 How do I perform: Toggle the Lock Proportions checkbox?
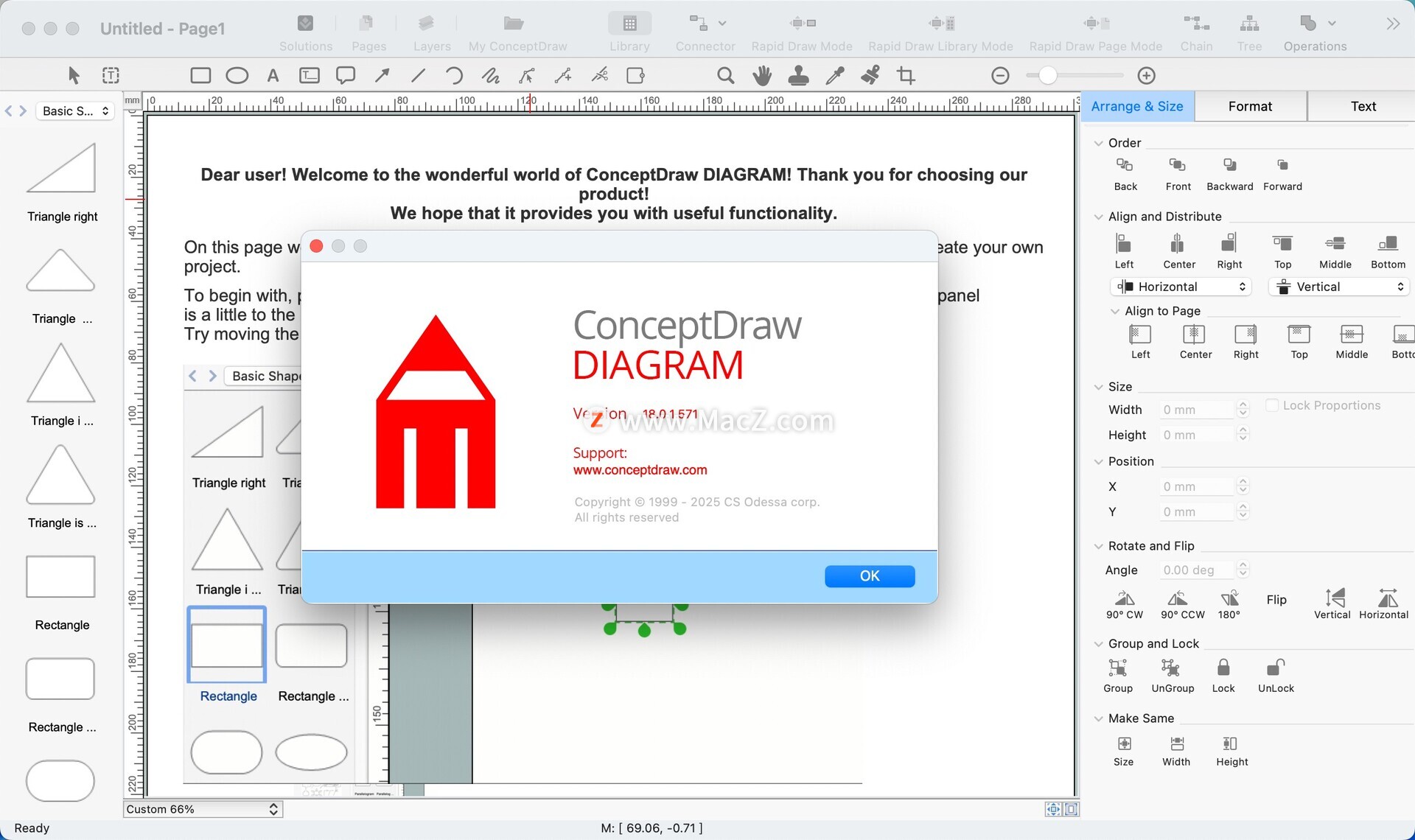coord(1272,405)
